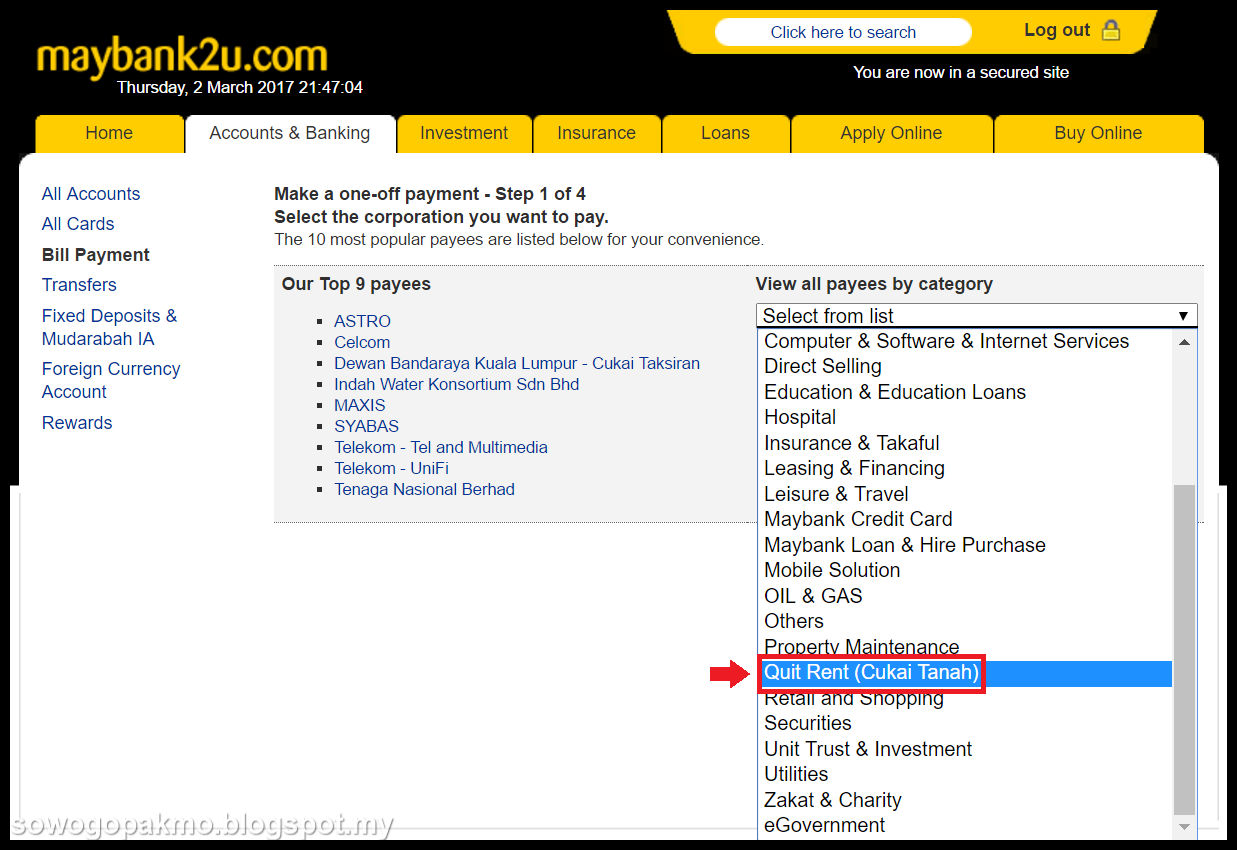The height and width of the screenshot is (850, 1237).
Task: Choose OIL & GAS category
Action: tap(964, 596)
